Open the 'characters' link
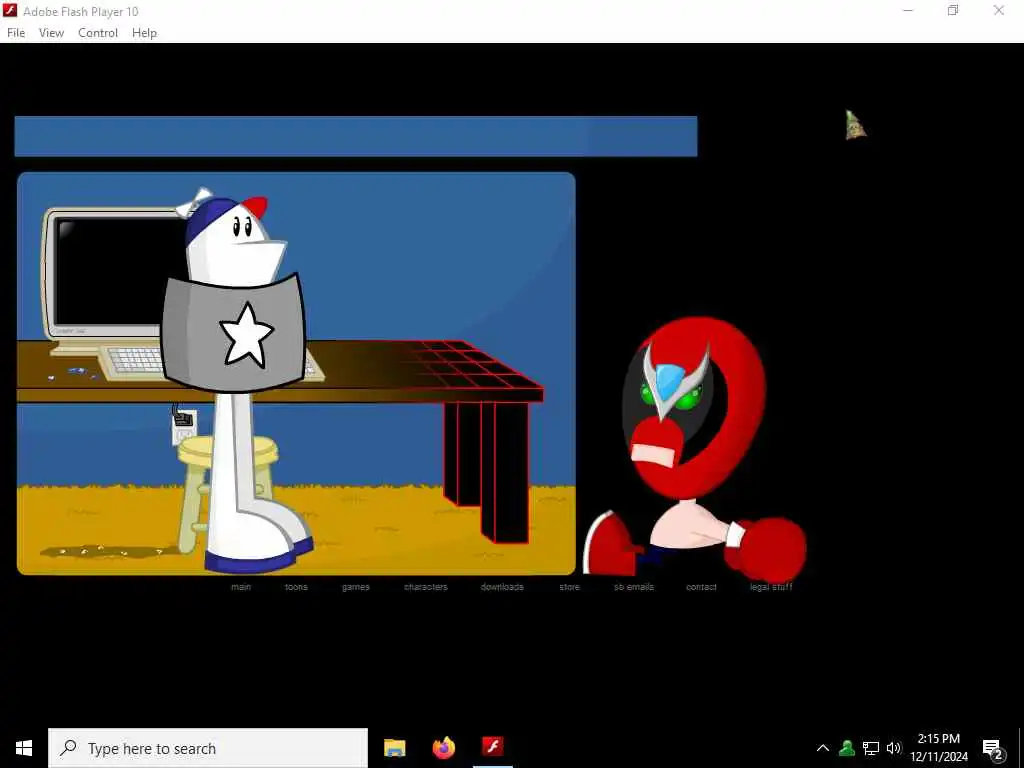This screenshot has height=768, width=1024. pyautogui.click(x=426, y=586)
